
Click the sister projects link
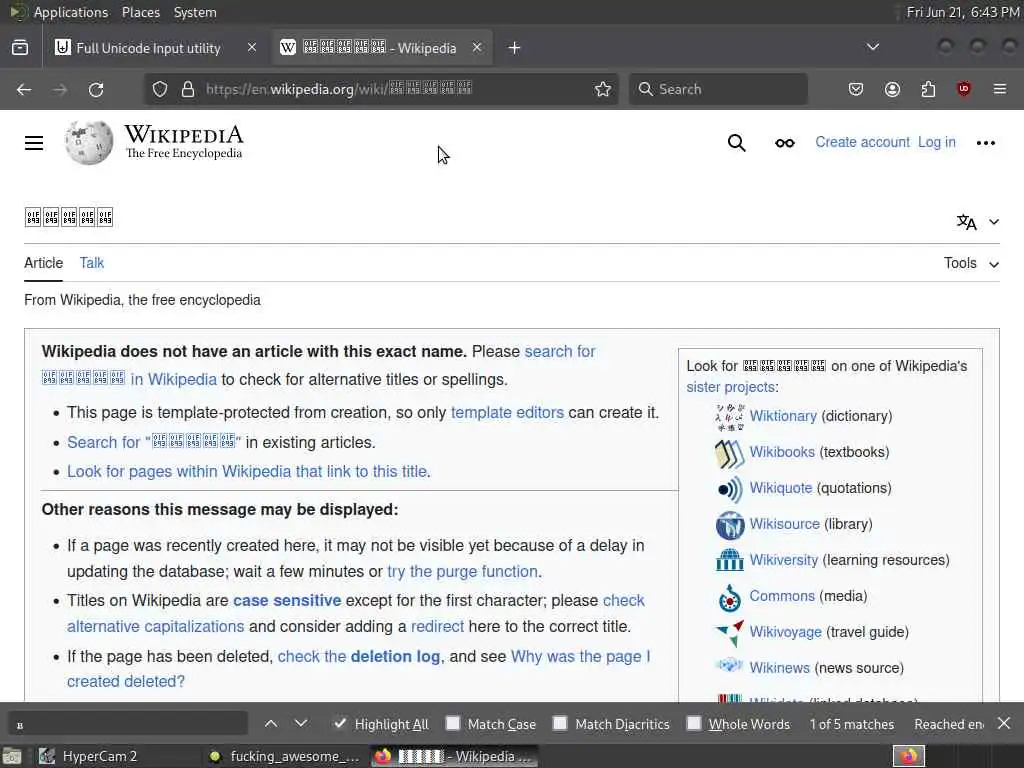(x=730, y=387)
